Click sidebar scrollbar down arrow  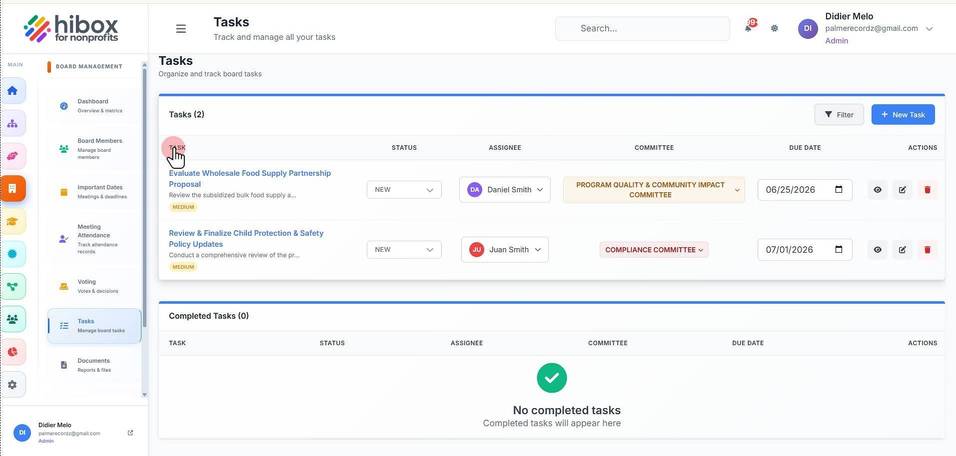144,395
